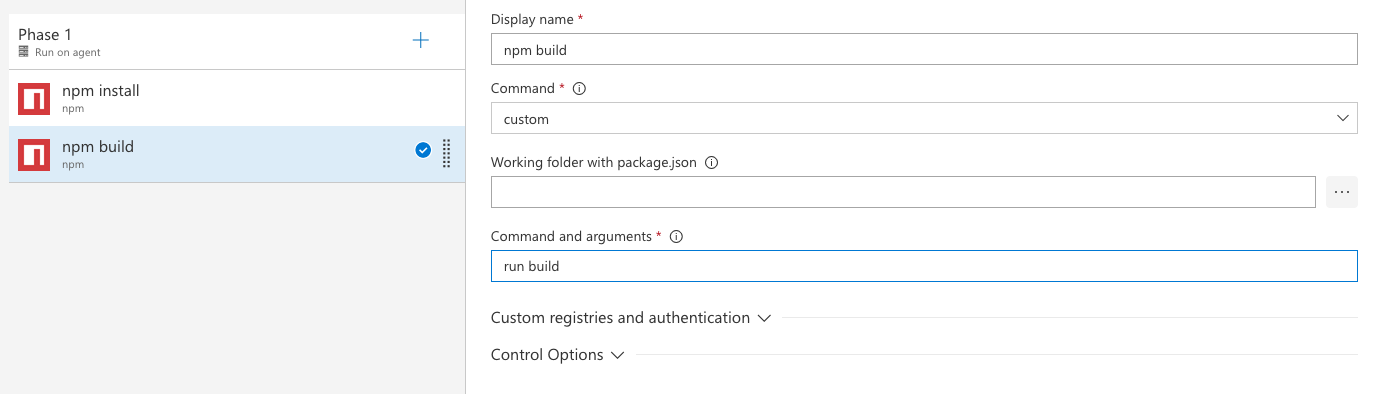This screenshot has height=394, width=1377.
Task: Click the blue checkmark on npm build task
Action: pos(423,150)
